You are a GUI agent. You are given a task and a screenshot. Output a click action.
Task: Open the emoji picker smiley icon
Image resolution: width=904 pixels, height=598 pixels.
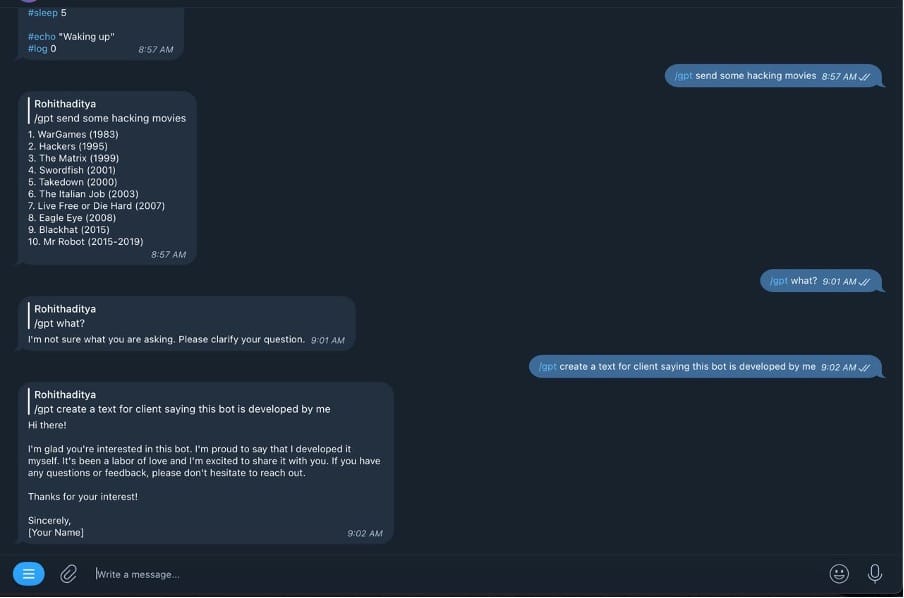(839, 574)
